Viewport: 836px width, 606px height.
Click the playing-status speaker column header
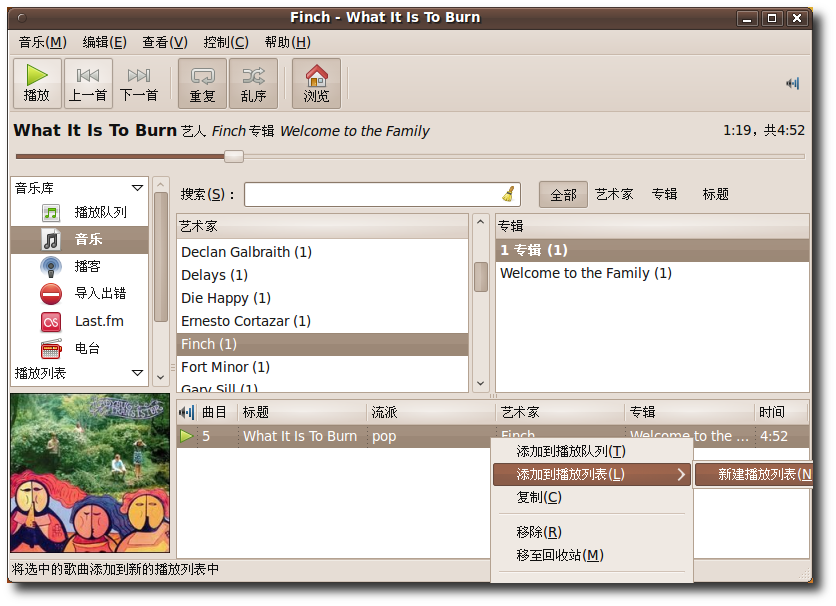pyautogui.click(x=187, y=412)
